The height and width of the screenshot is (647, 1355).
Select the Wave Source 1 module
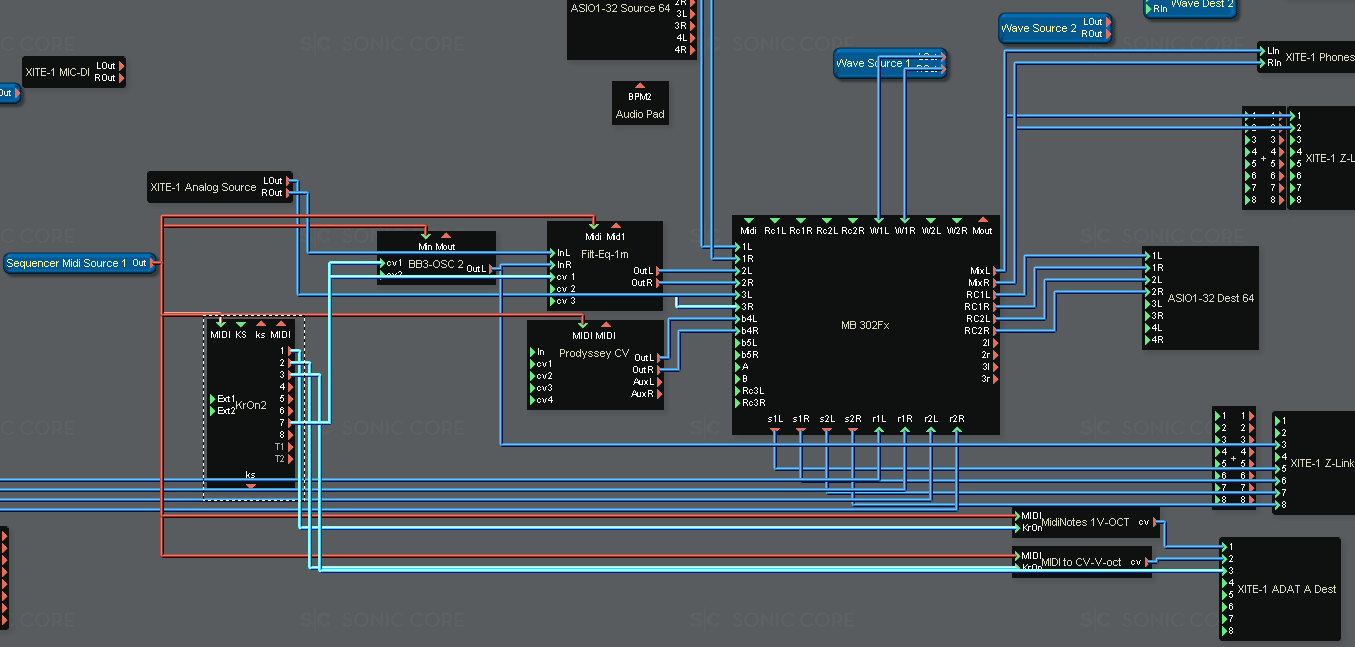[872, 63]
